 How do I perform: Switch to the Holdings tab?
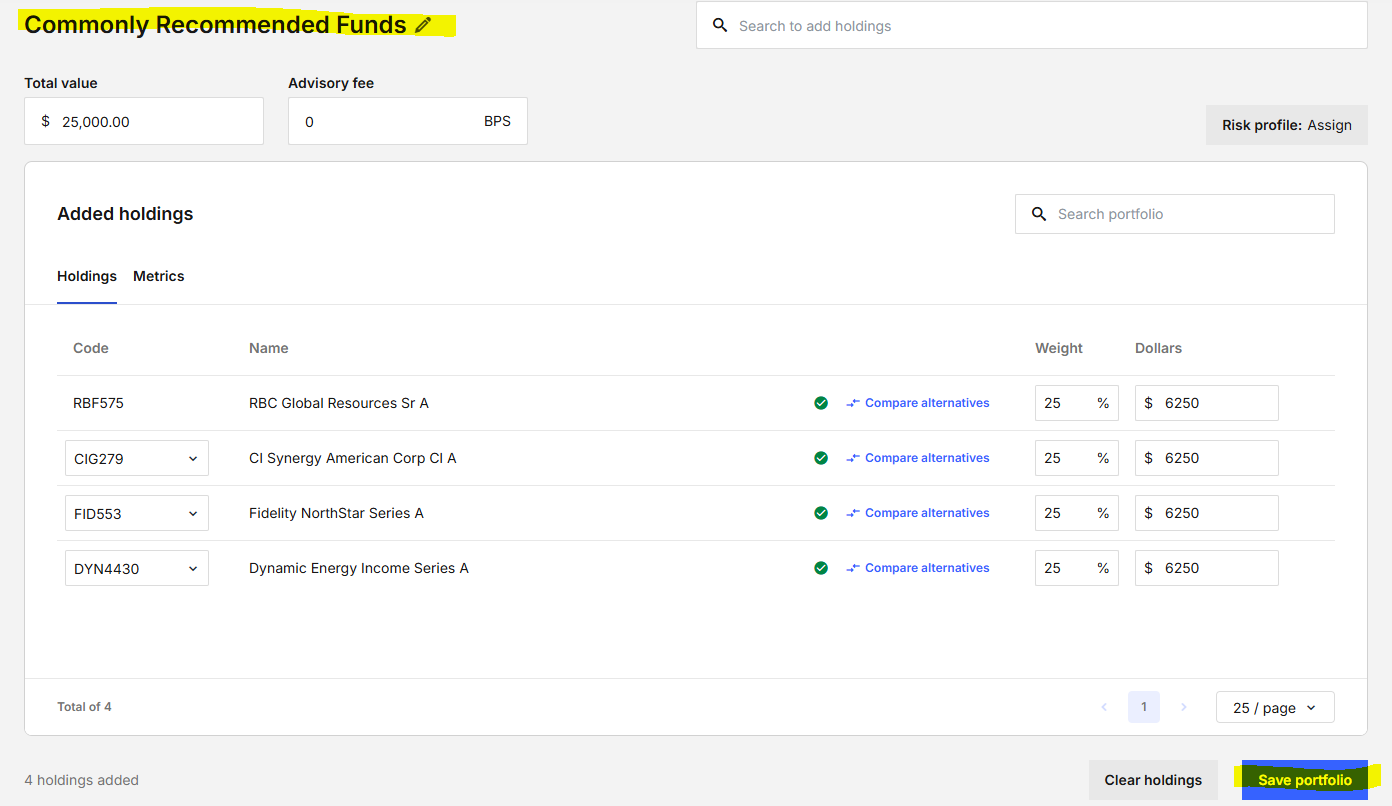tap(87, 276)
